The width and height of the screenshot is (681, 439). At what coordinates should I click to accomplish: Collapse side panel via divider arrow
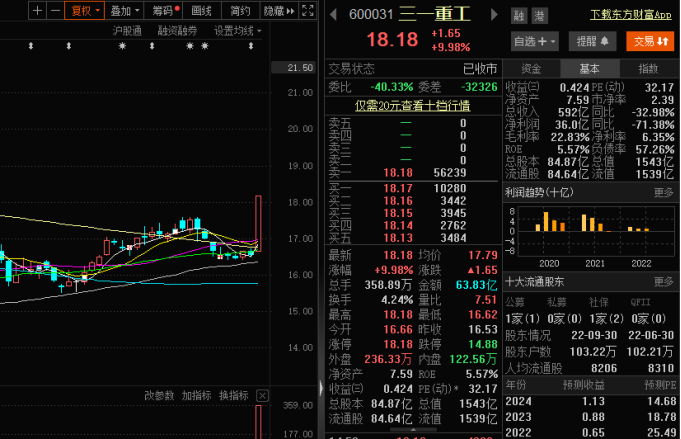[321, 388]
